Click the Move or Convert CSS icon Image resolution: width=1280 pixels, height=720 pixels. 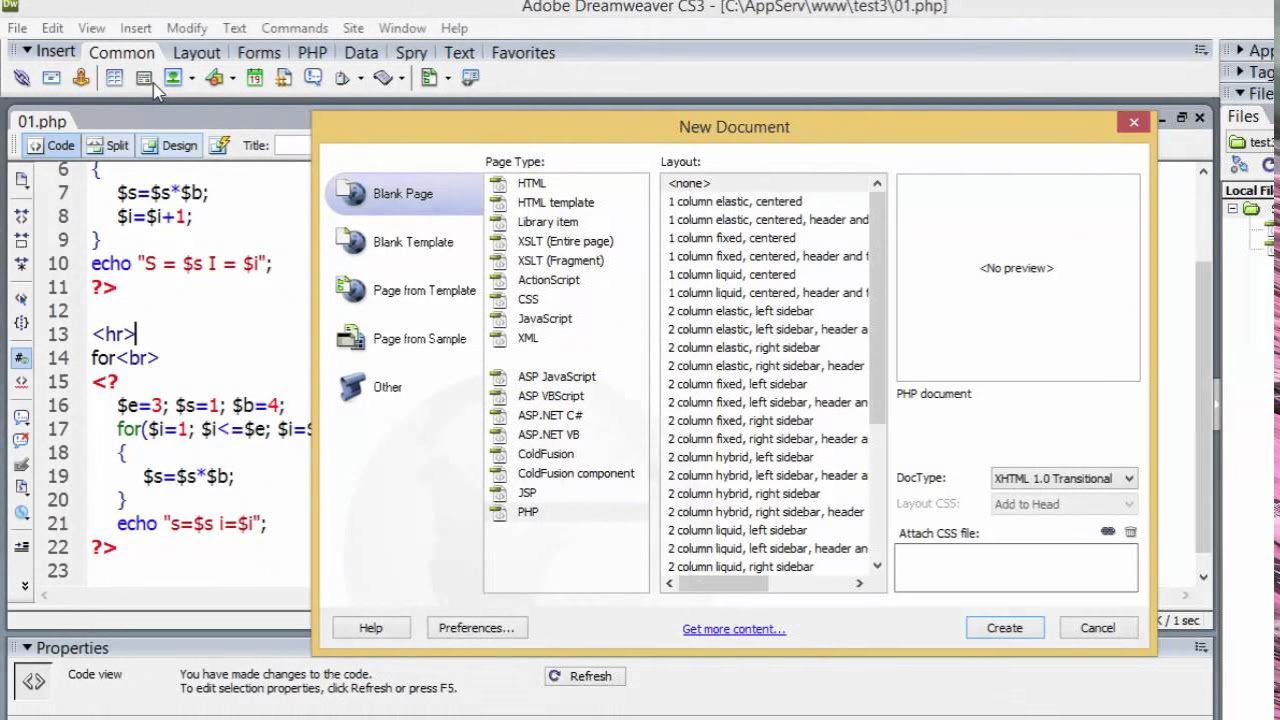[x=22, y=513]
